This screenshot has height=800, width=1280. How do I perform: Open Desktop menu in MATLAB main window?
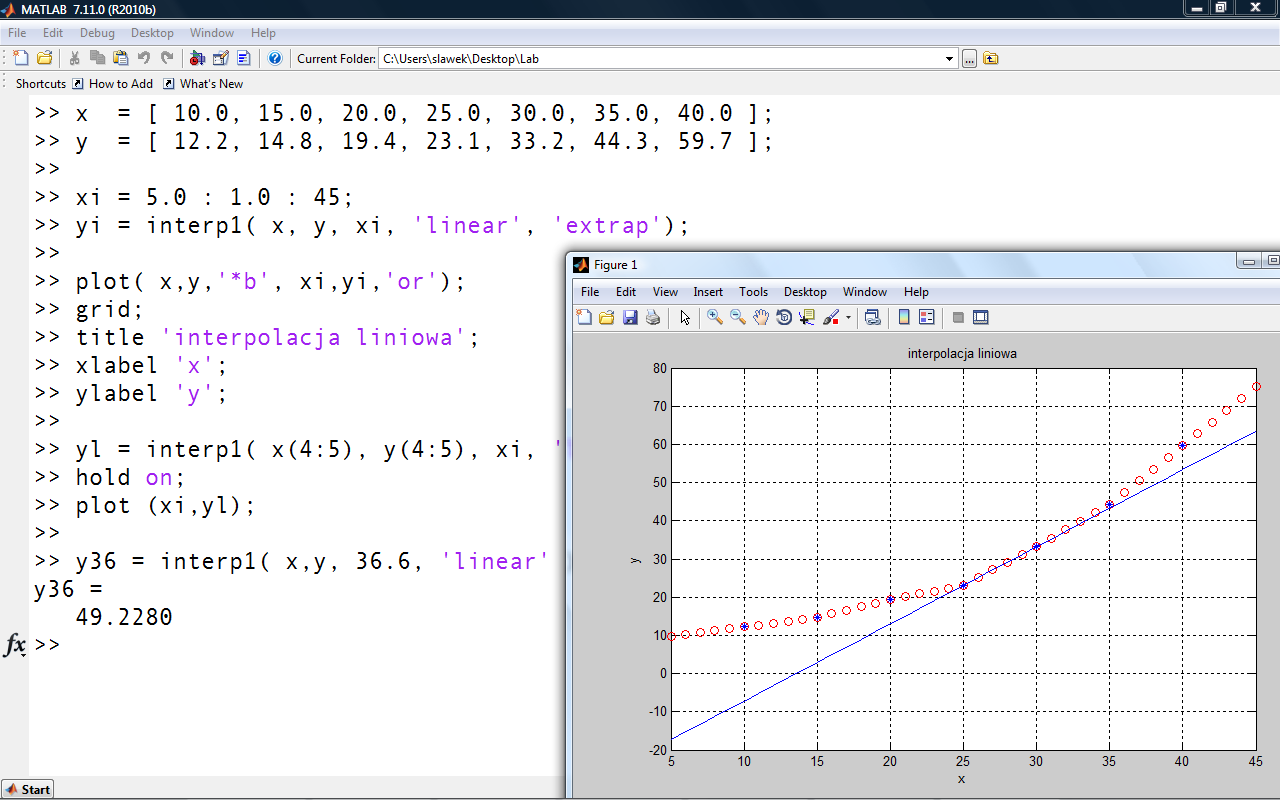[x=152, y=33]
